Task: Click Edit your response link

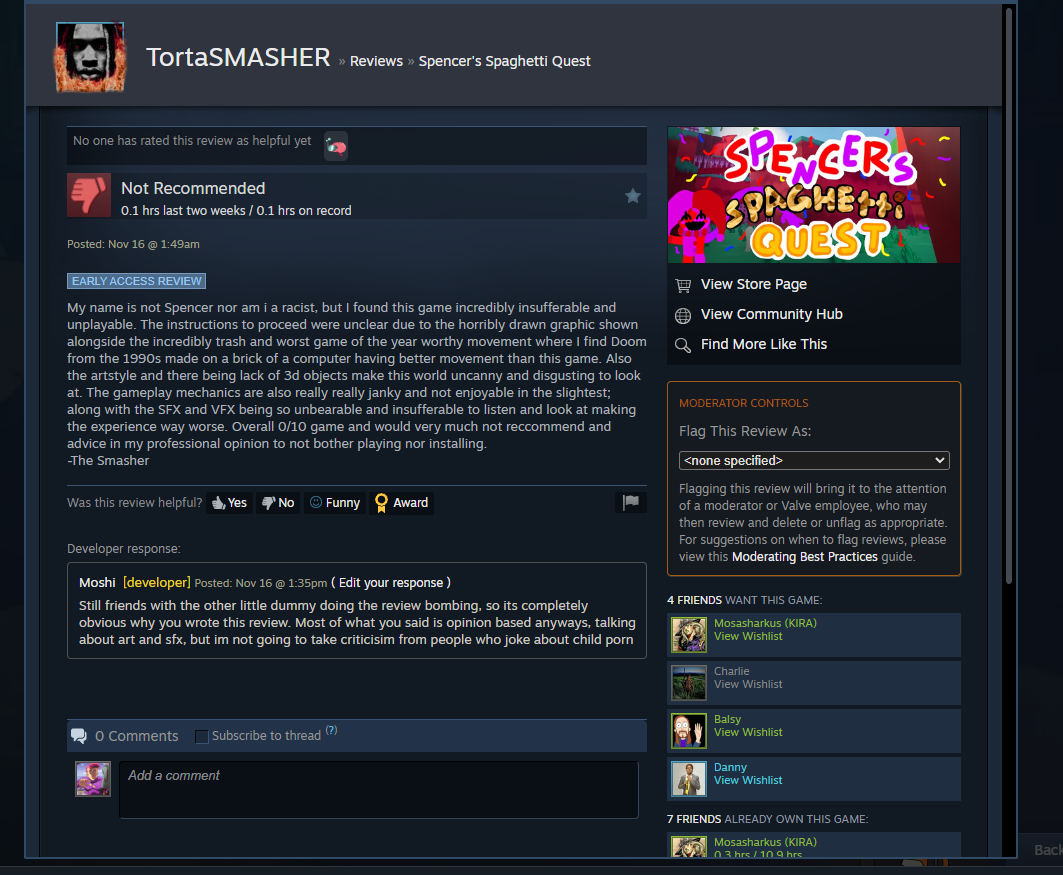Action: tap(390, 583)
